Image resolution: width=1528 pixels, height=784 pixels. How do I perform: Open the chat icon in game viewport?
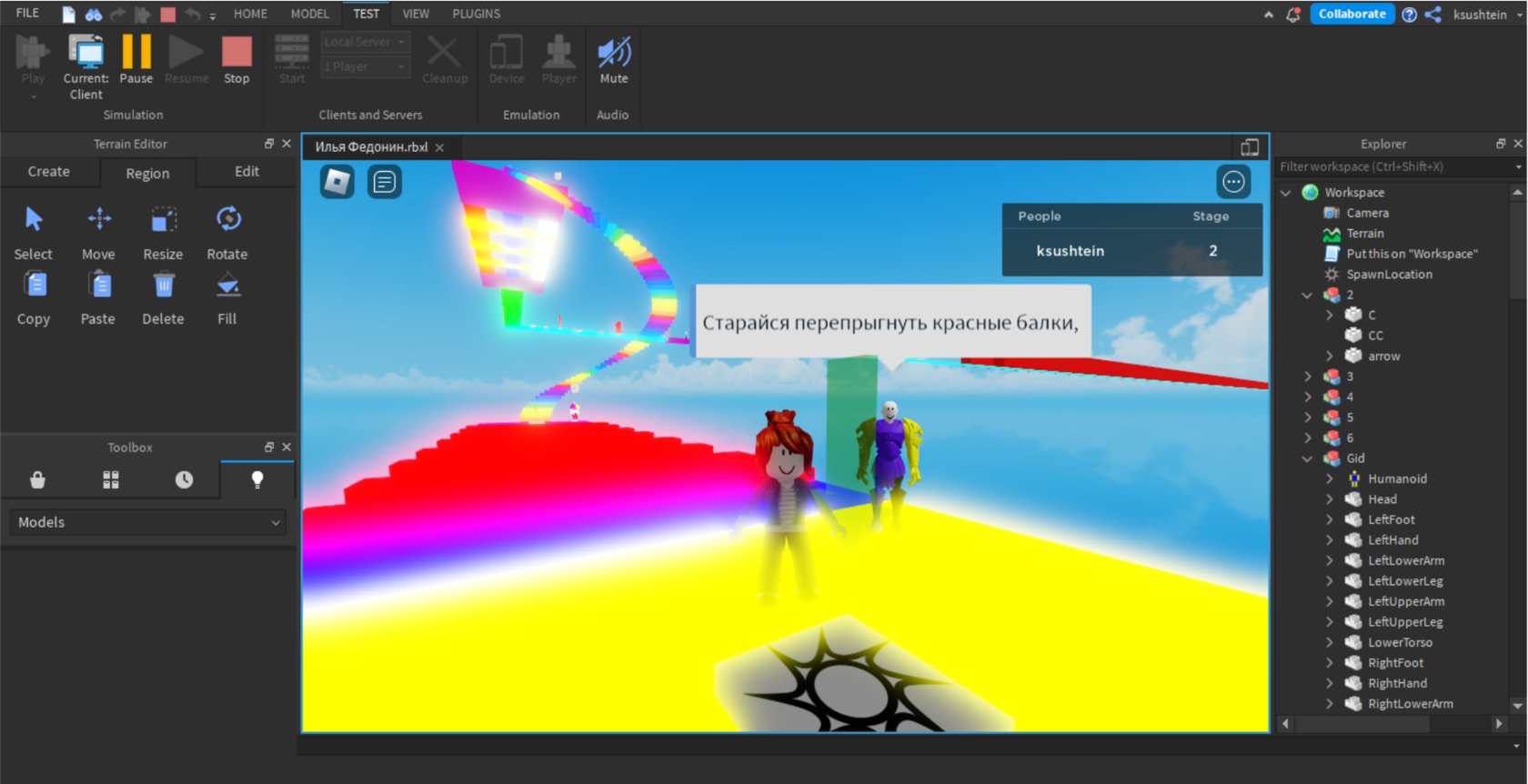tap(385, 182)
